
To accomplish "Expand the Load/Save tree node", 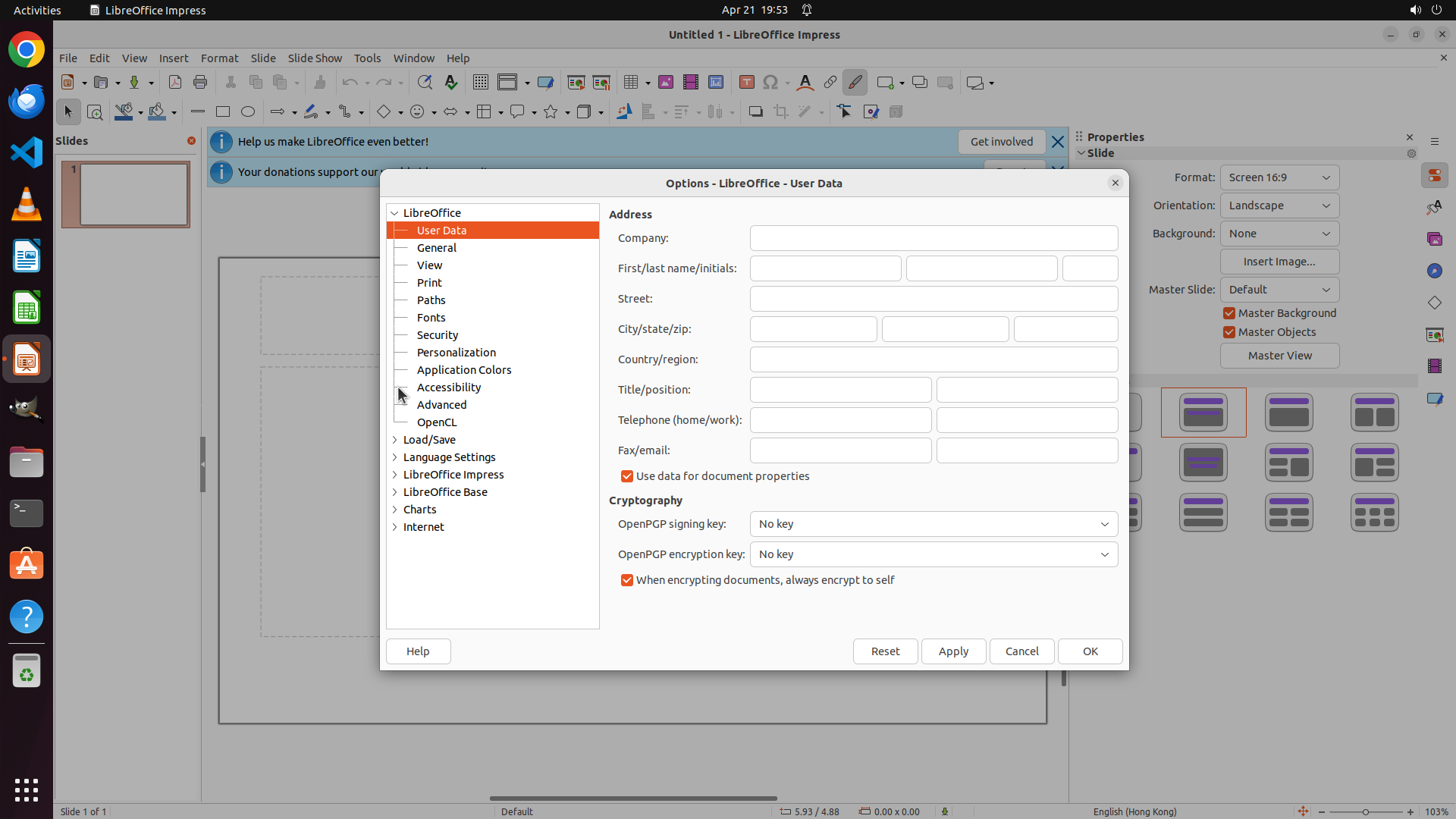I will pos(395,440).
